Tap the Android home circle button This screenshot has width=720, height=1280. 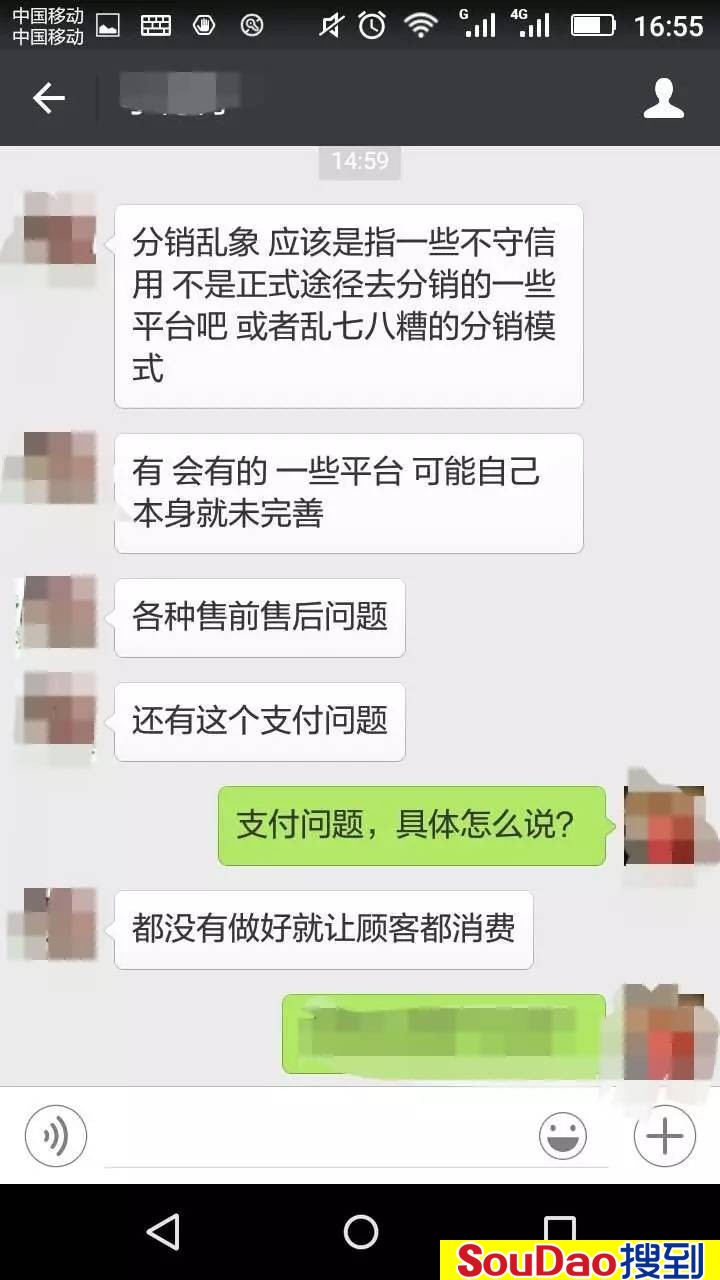pyautogui.click(x=360, y=1232)
